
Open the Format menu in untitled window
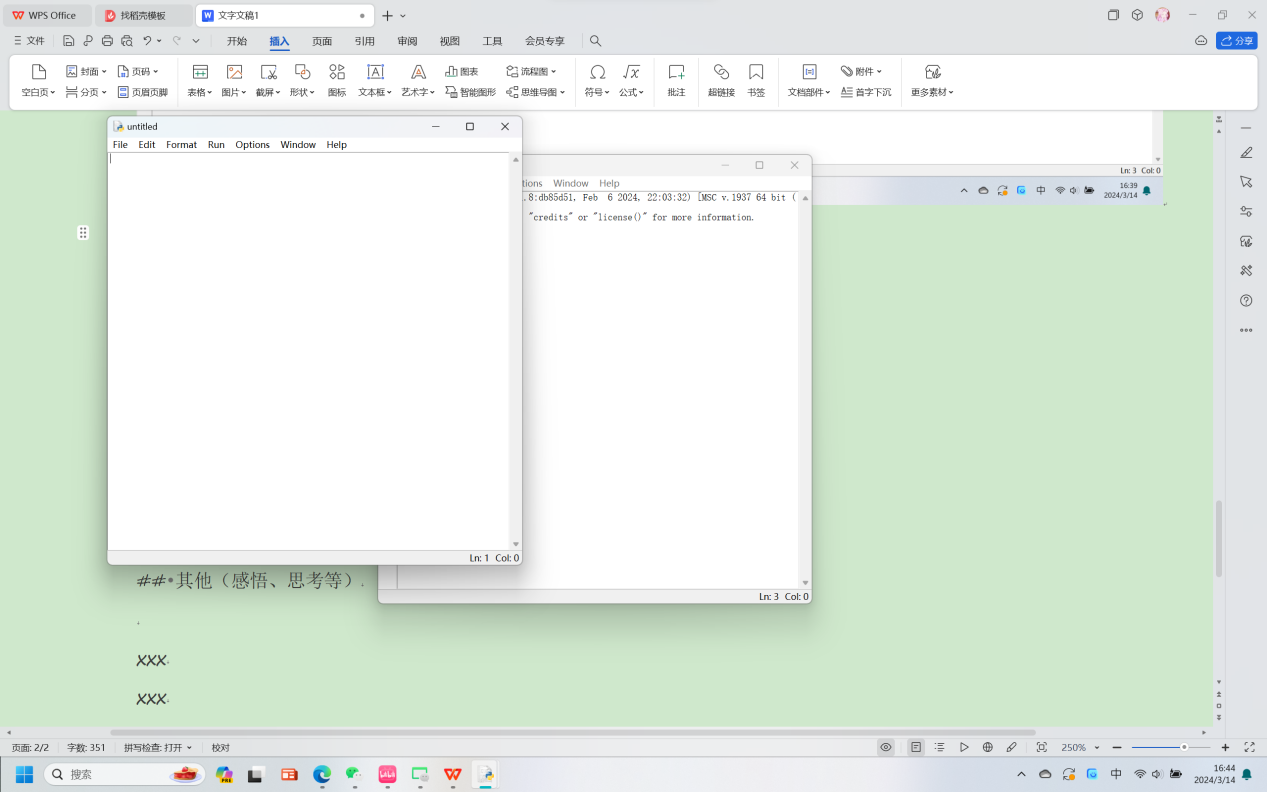point(181,145)
